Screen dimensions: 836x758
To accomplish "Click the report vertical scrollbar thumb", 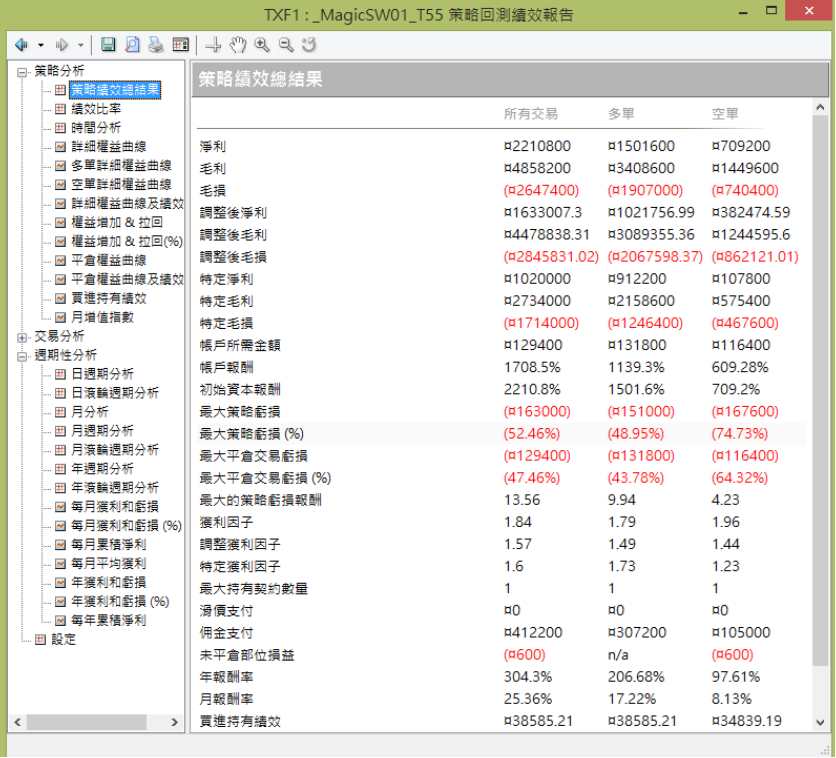I will [x=821, y=391].
